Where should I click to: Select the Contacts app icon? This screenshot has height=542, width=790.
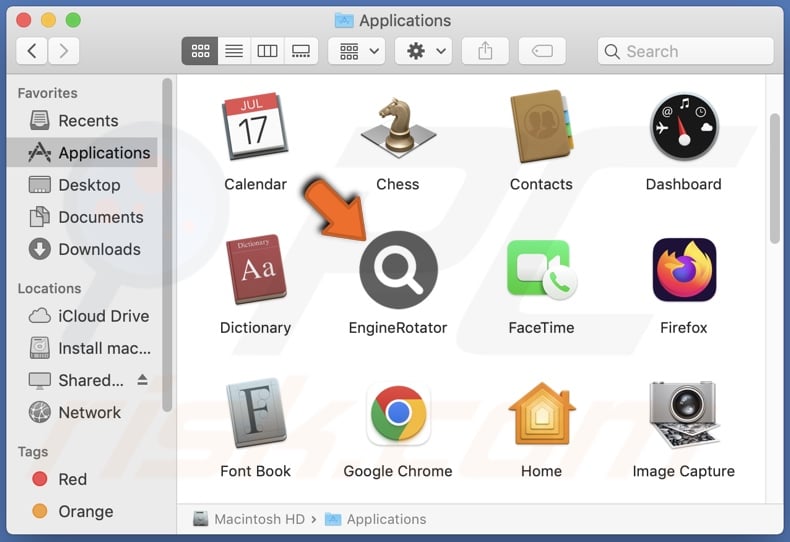pos(541,126)
